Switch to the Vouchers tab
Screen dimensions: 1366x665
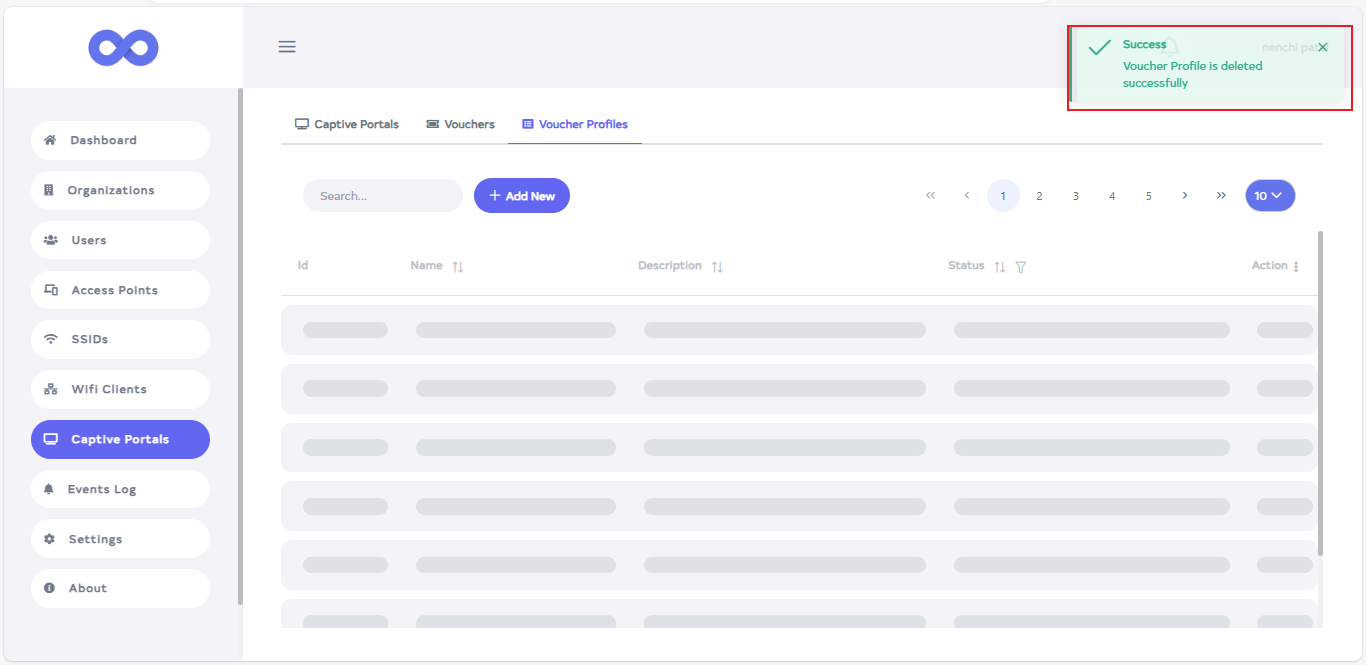point(460,125)
